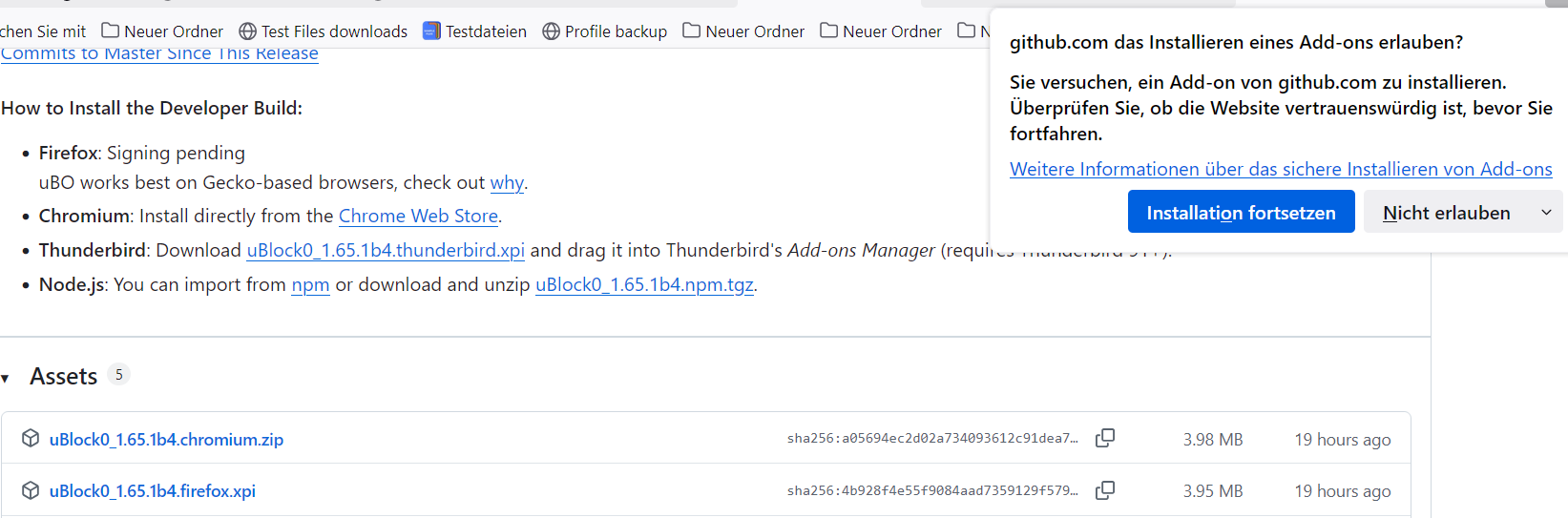This screenshot has height=518, width=1568.
Task: Copy the SHA256 hash for firefox.xpi
Action: (x=1105, y=490)
